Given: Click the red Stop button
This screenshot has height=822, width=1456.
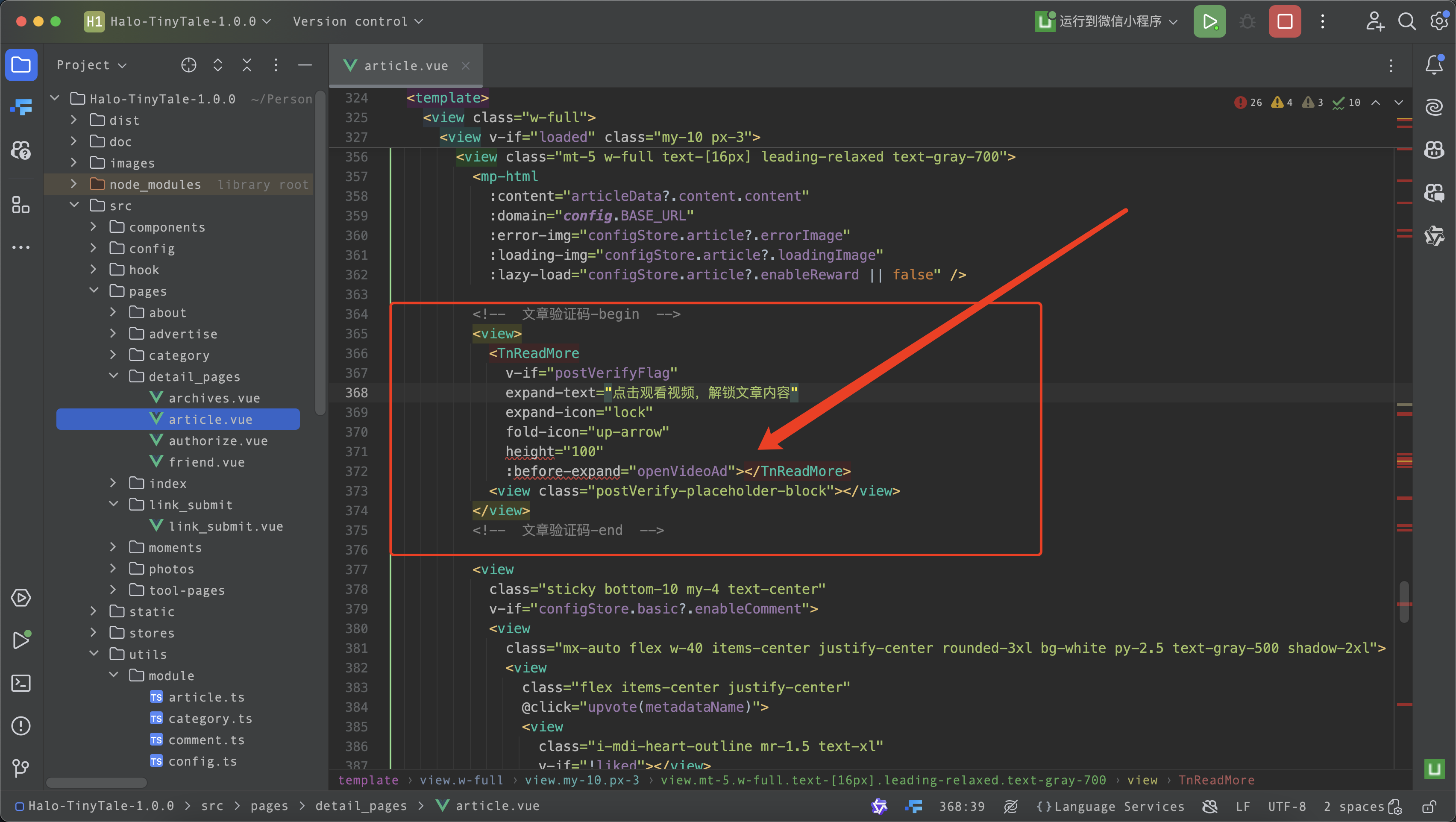Looking at the screenshot, I should pos(1284,21).
